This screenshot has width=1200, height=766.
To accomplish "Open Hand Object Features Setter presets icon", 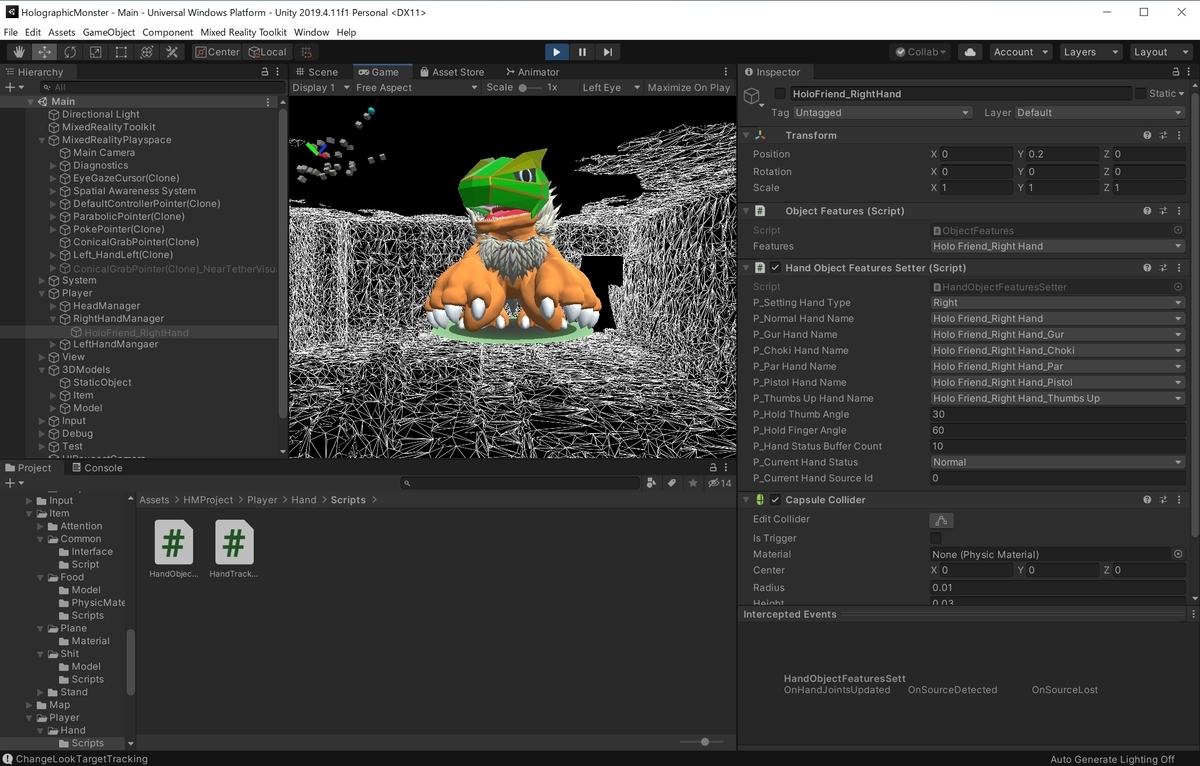I will pos(1164,268).
